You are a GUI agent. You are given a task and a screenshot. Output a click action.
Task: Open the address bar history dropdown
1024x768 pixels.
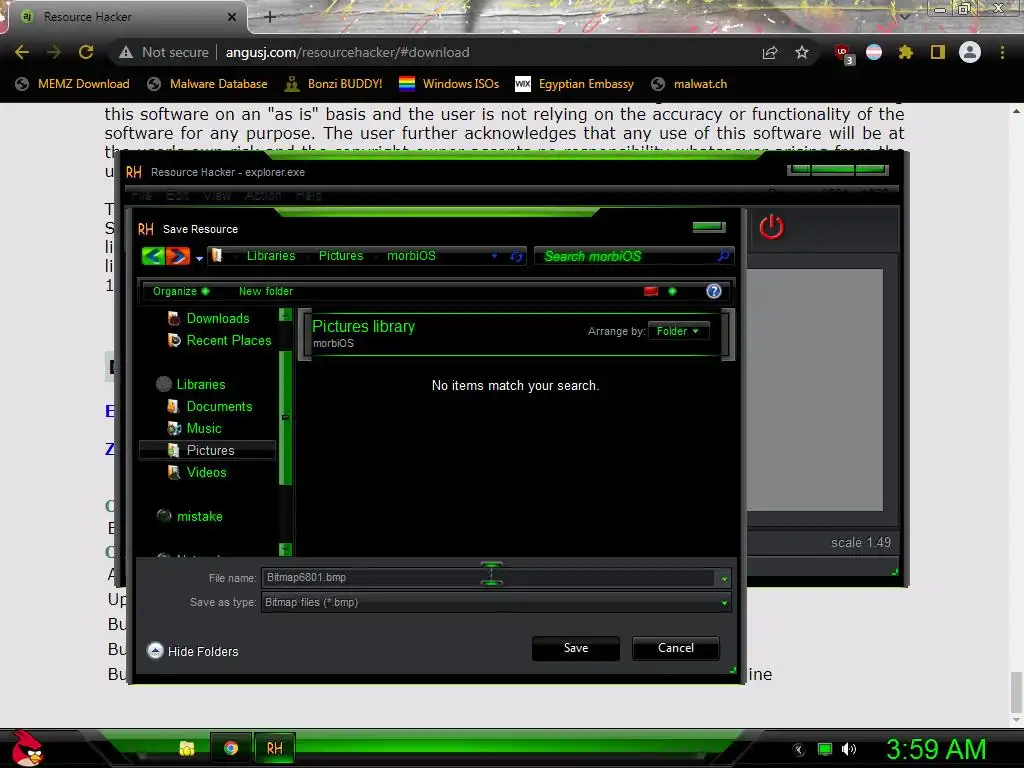(x=494, y=257)
